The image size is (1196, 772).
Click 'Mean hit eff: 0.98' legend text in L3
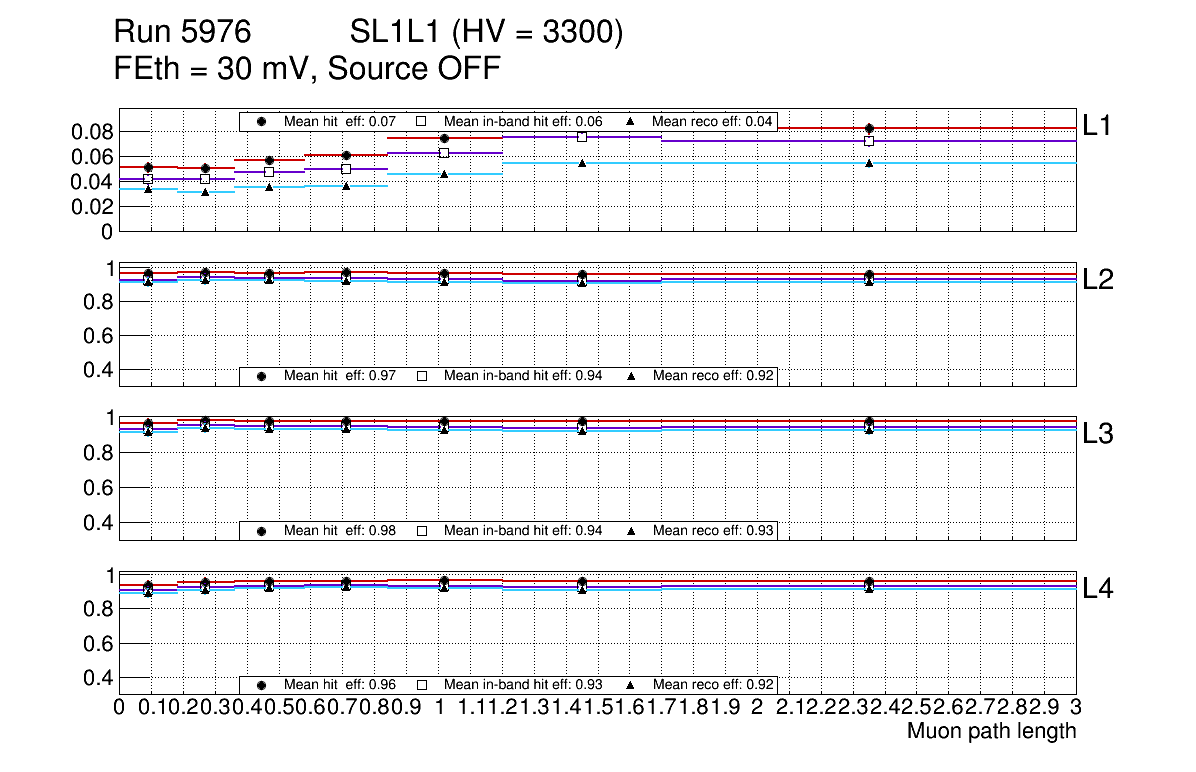point(340,531)
